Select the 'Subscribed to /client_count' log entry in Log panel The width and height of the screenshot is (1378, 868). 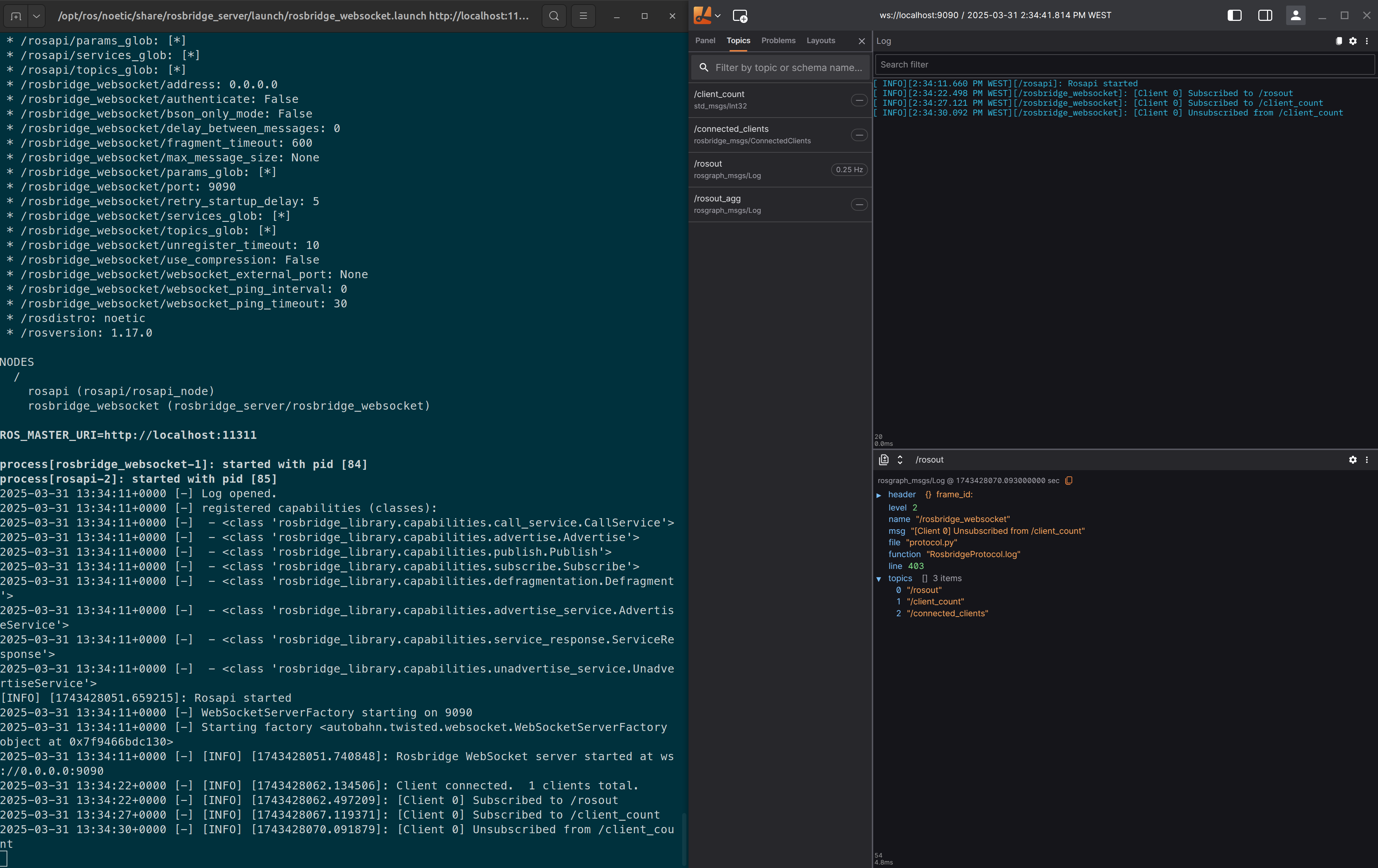1098,103
